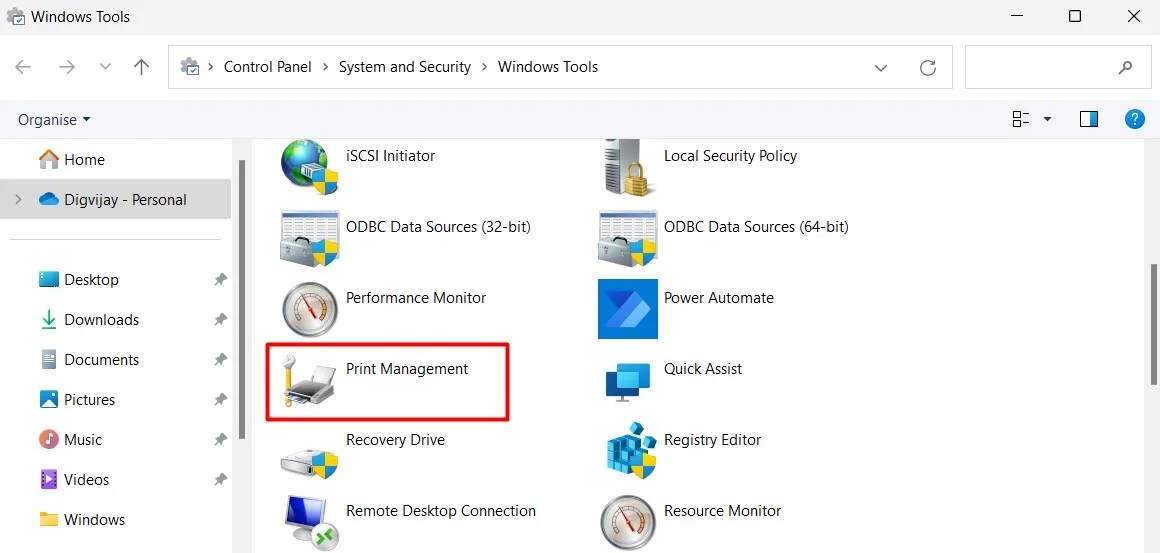This screenshot has width=1160, height=553.
Task: Click the search magnifier icon
Action: click(x=1124, y=67)
